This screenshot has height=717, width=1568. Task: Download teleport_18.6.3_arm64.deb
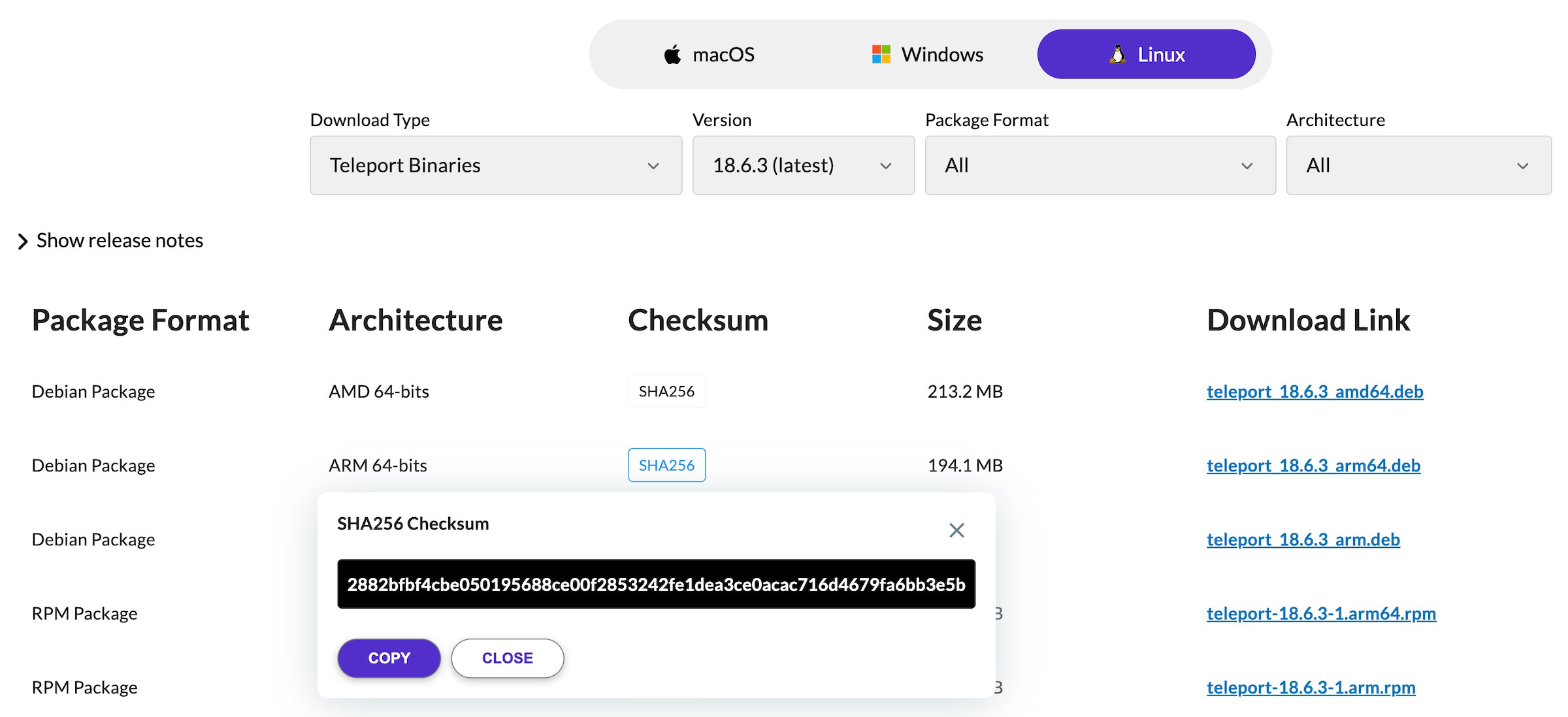point(1313,465)
